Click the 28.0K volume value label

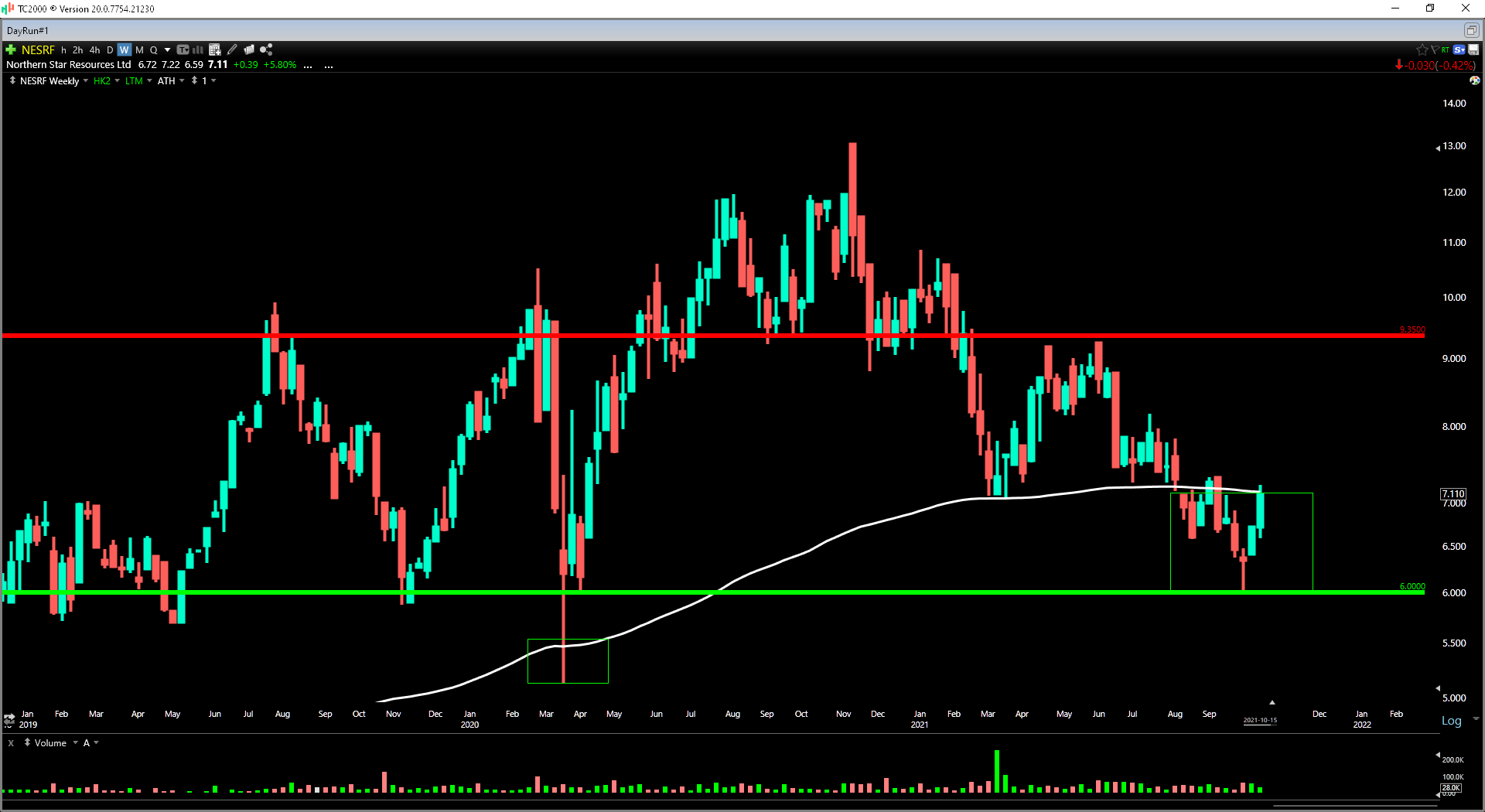click(x=1451, y=788)
